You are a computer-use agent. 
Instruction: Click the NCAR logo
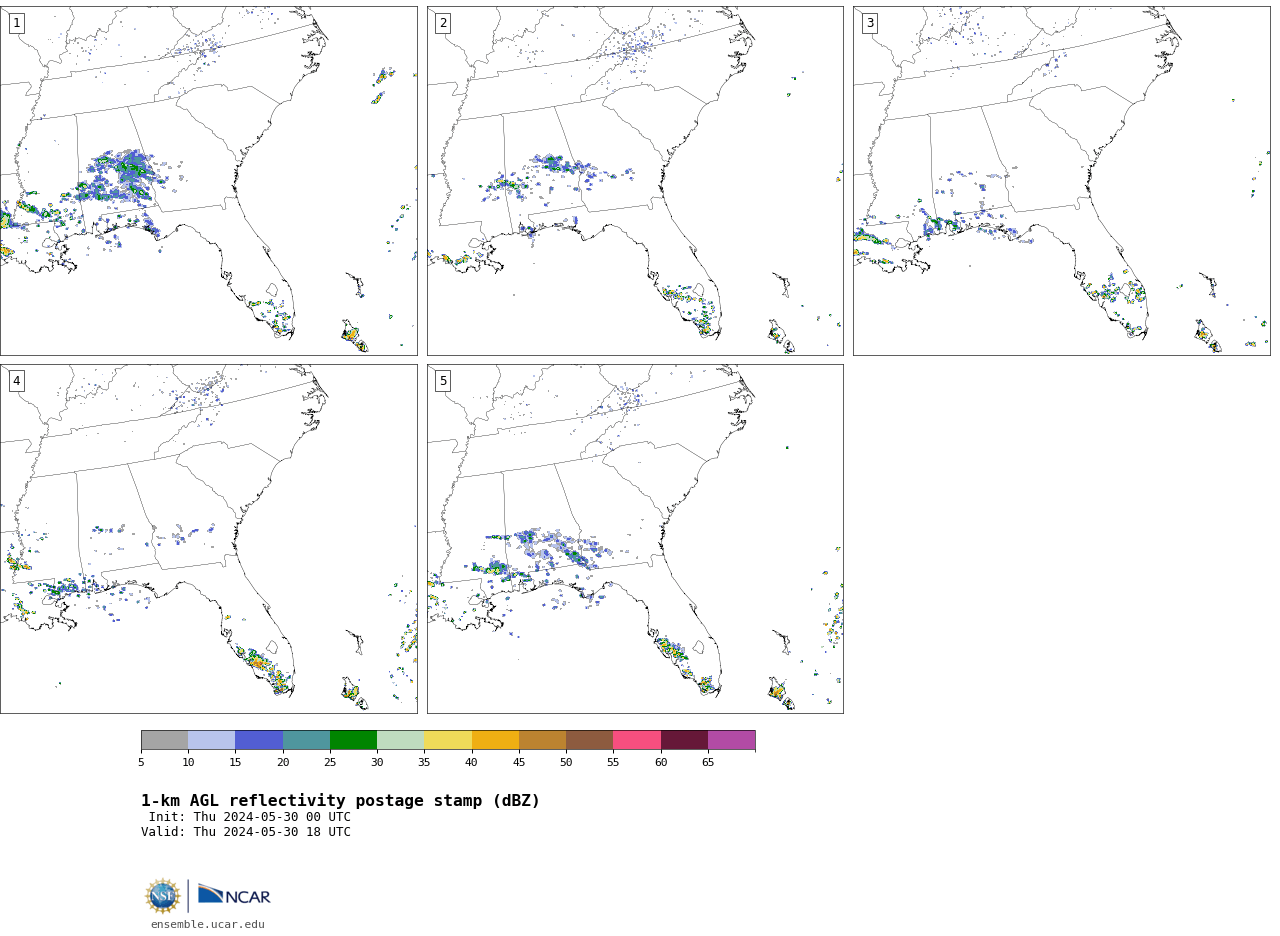[234, 895]
